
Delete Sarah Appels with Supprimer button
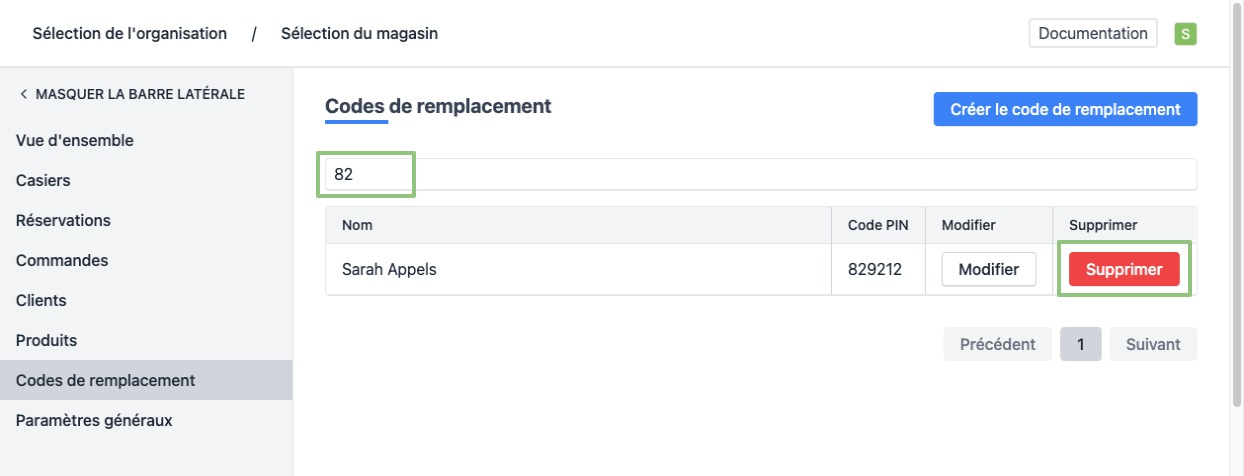click(x=1124, y=269)
